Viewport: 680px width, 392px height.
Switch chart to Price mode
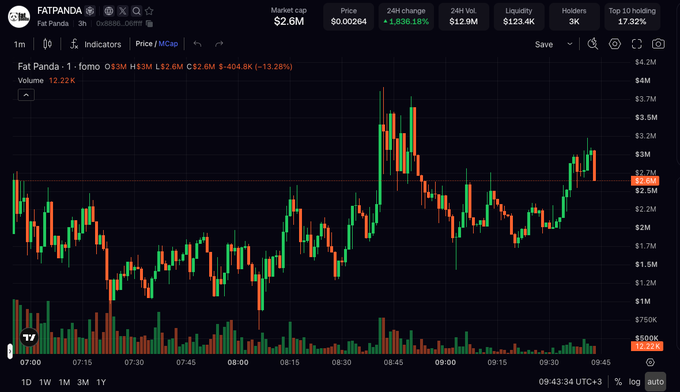[x=144, y=44]
